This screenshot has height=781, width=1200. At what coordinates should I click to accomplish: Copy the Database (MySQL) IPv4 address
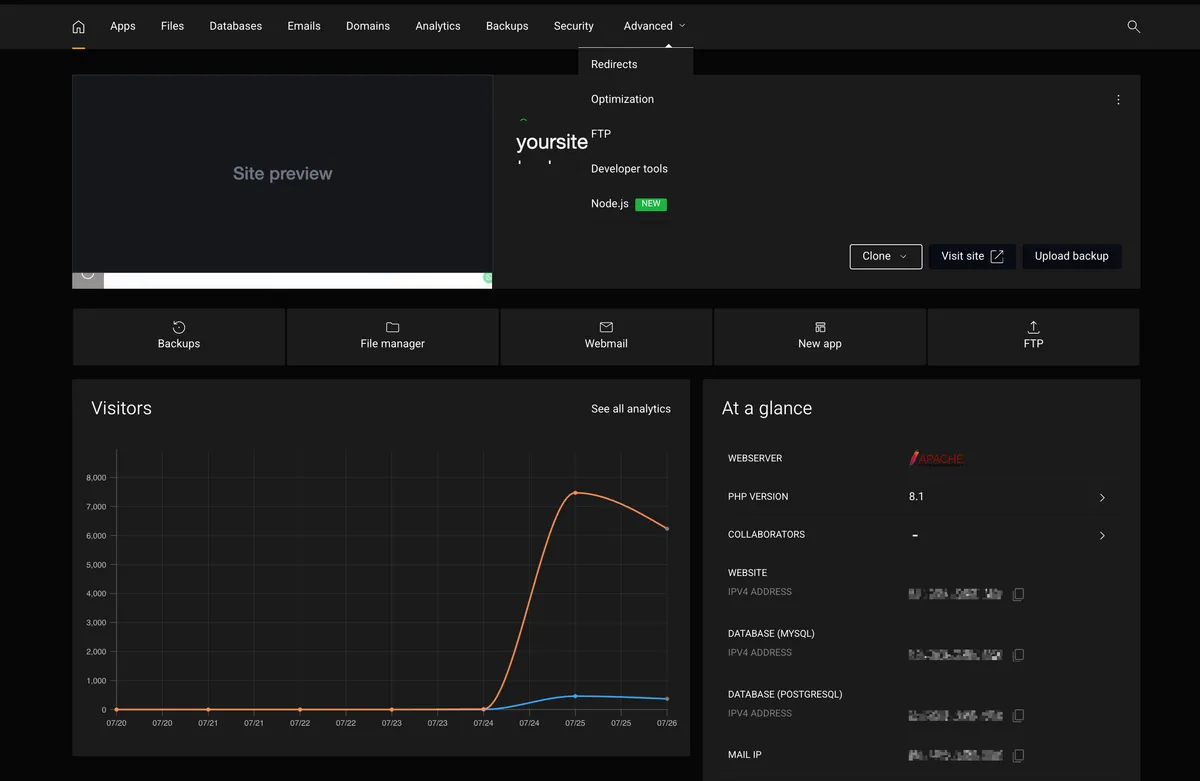click(1018, 655)
